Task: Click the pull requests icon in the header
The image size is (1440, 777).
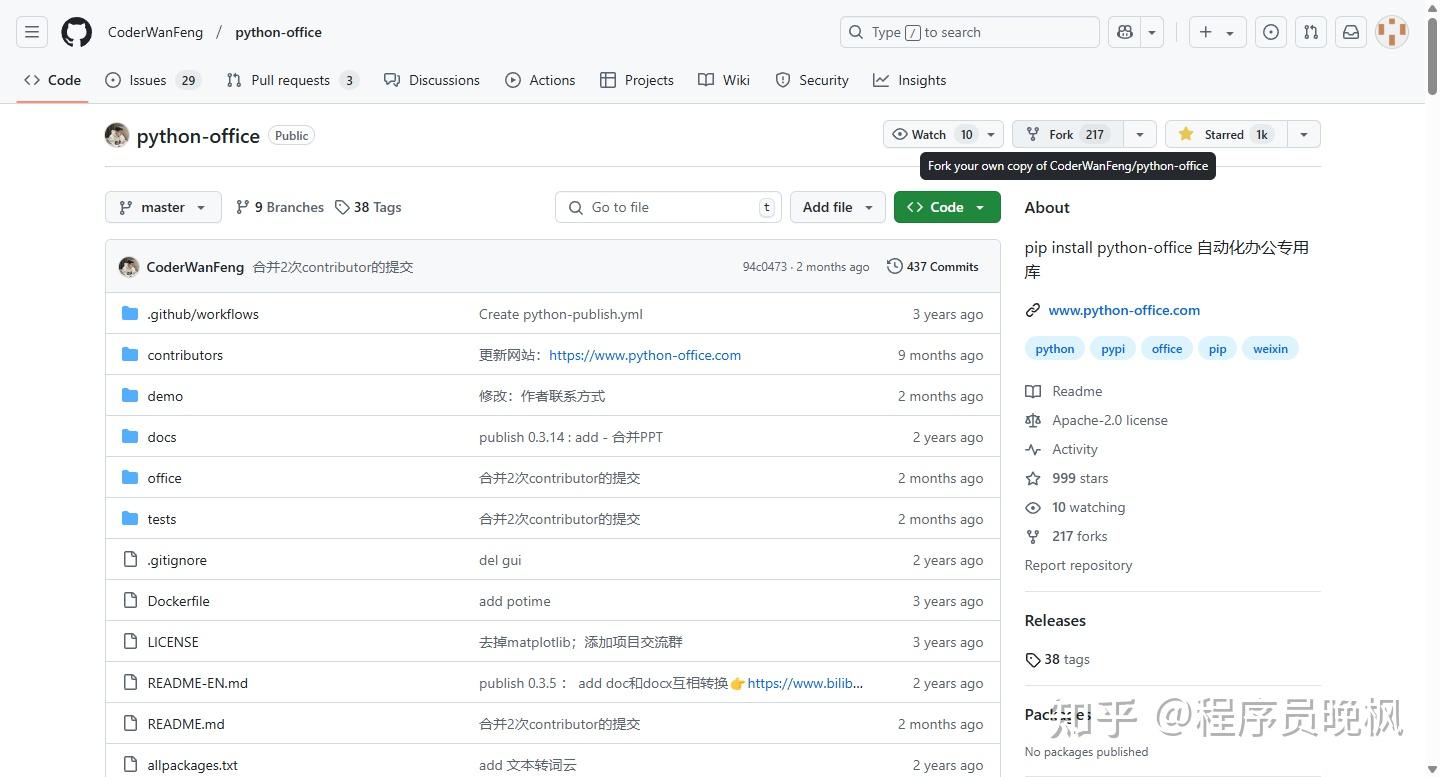Action: coord(1310,31)
